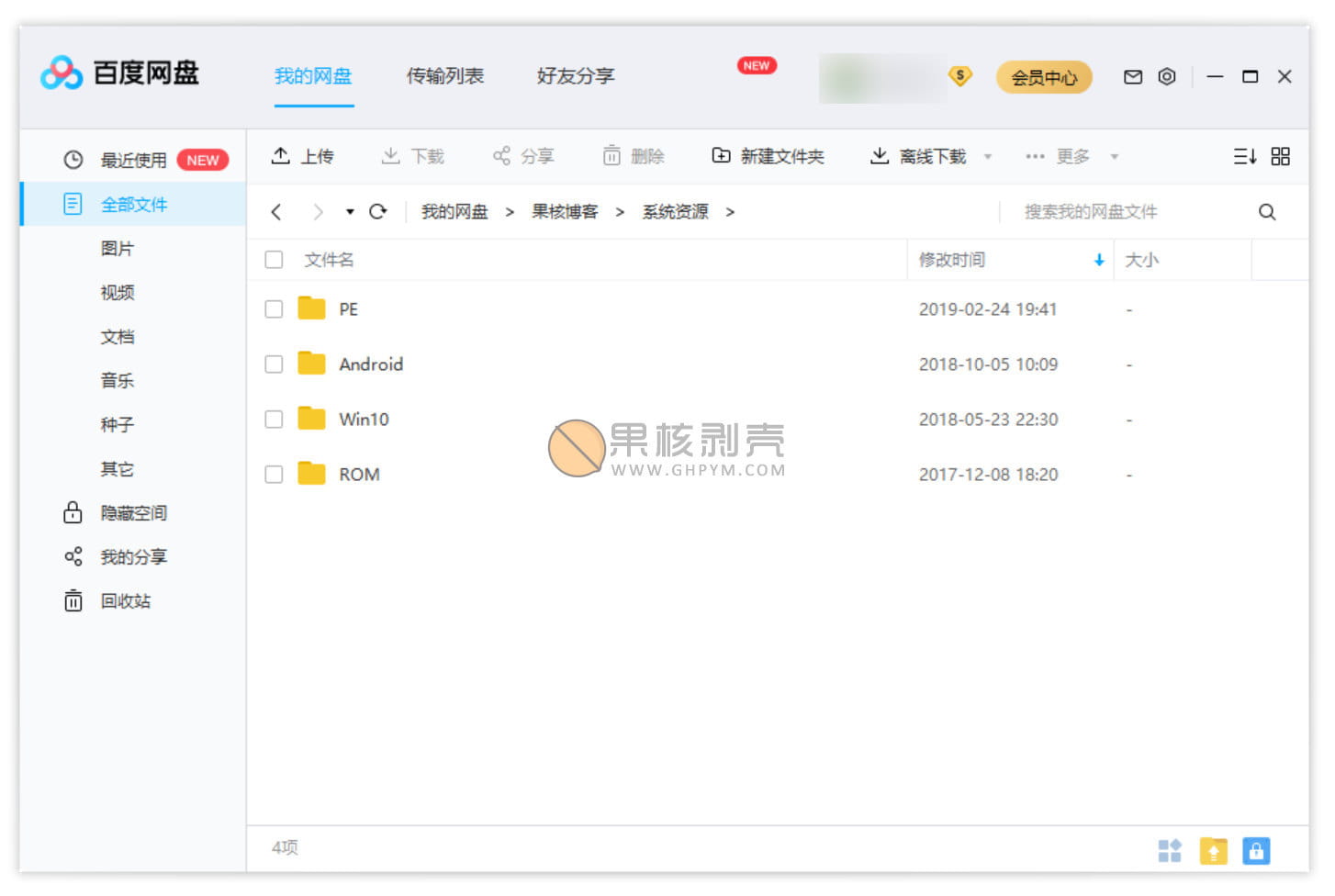Click the 删除 delete toolbar item
The height and width of the screenshot is (896, 1335).
click(634, 156)
